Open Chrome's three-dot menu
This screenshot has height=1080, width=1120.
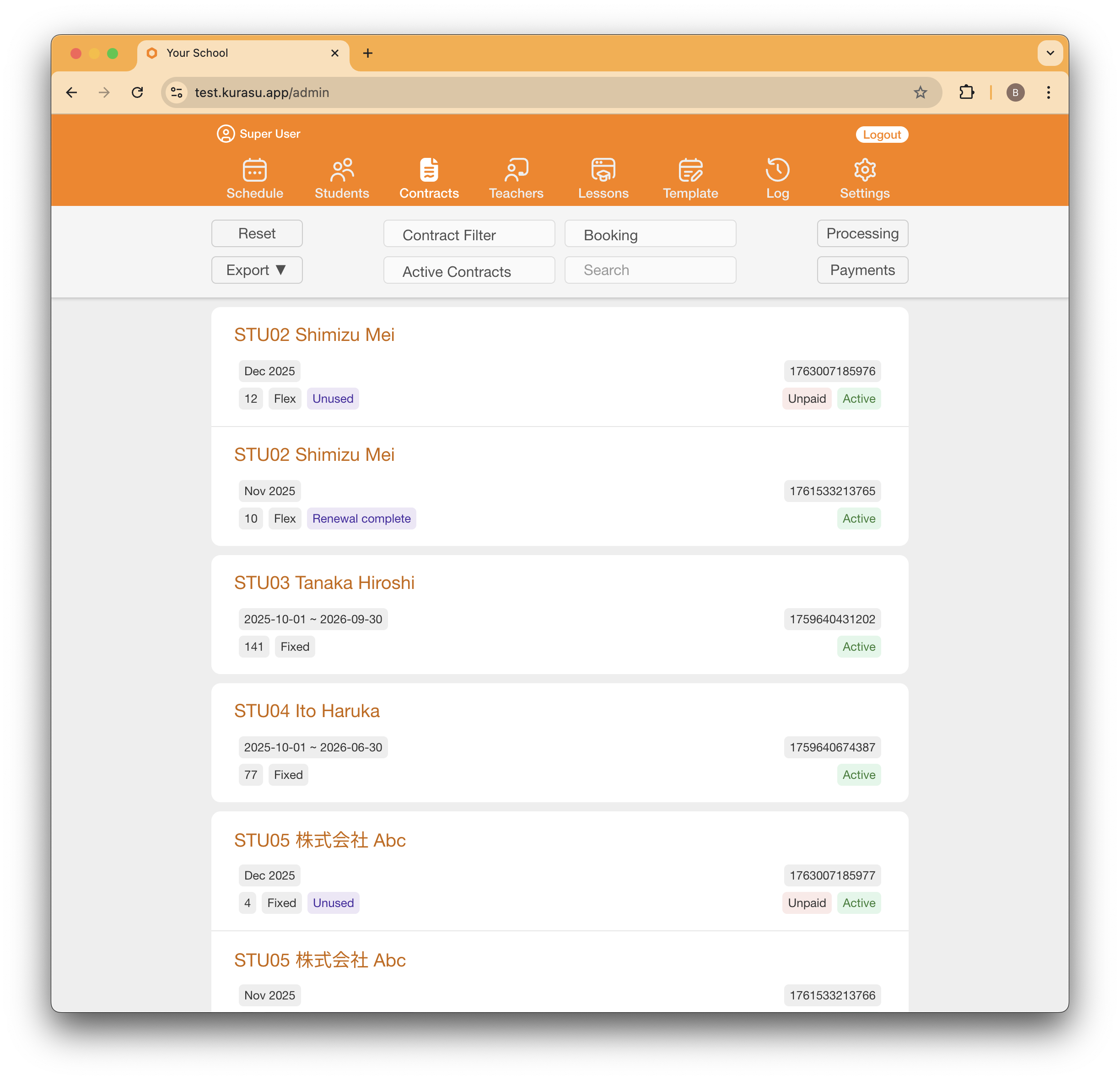[1049, 92]
